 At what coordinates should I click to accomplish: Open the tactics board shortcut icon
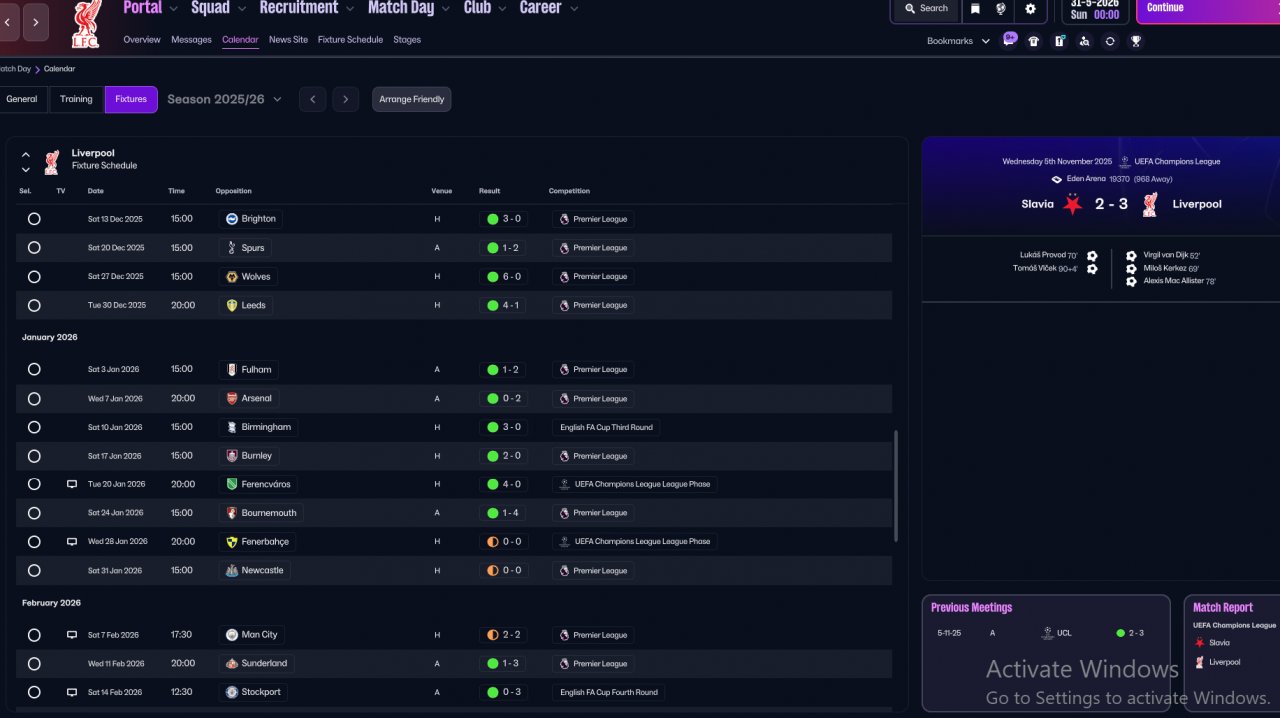pyautogui.click(x=1060, y=41)
